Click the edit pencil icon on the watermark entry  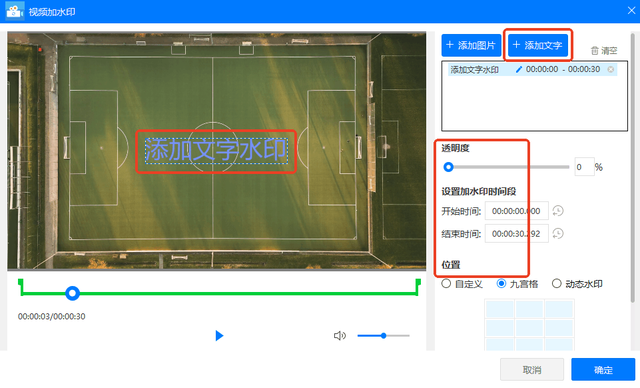coord(519,69)
